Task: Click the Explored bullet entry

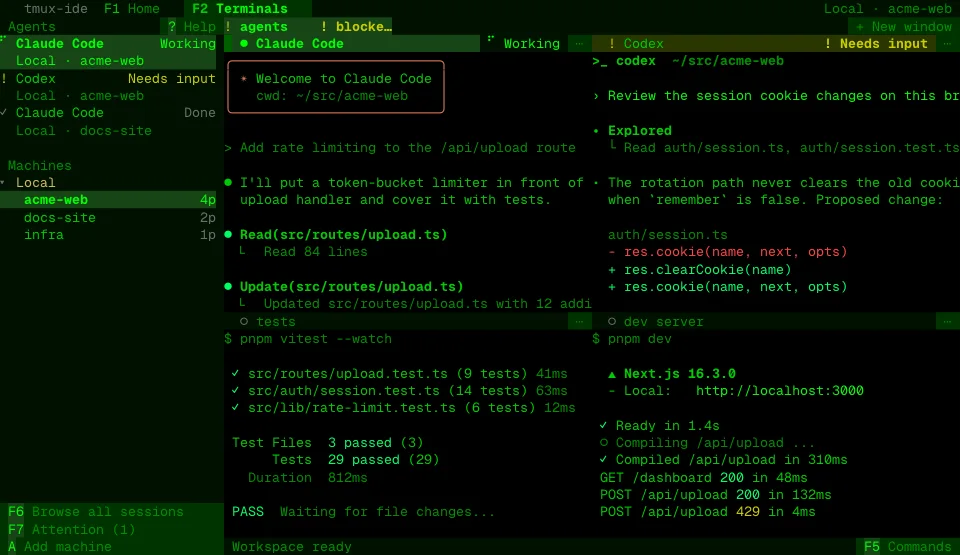Action: coord(639,130)
